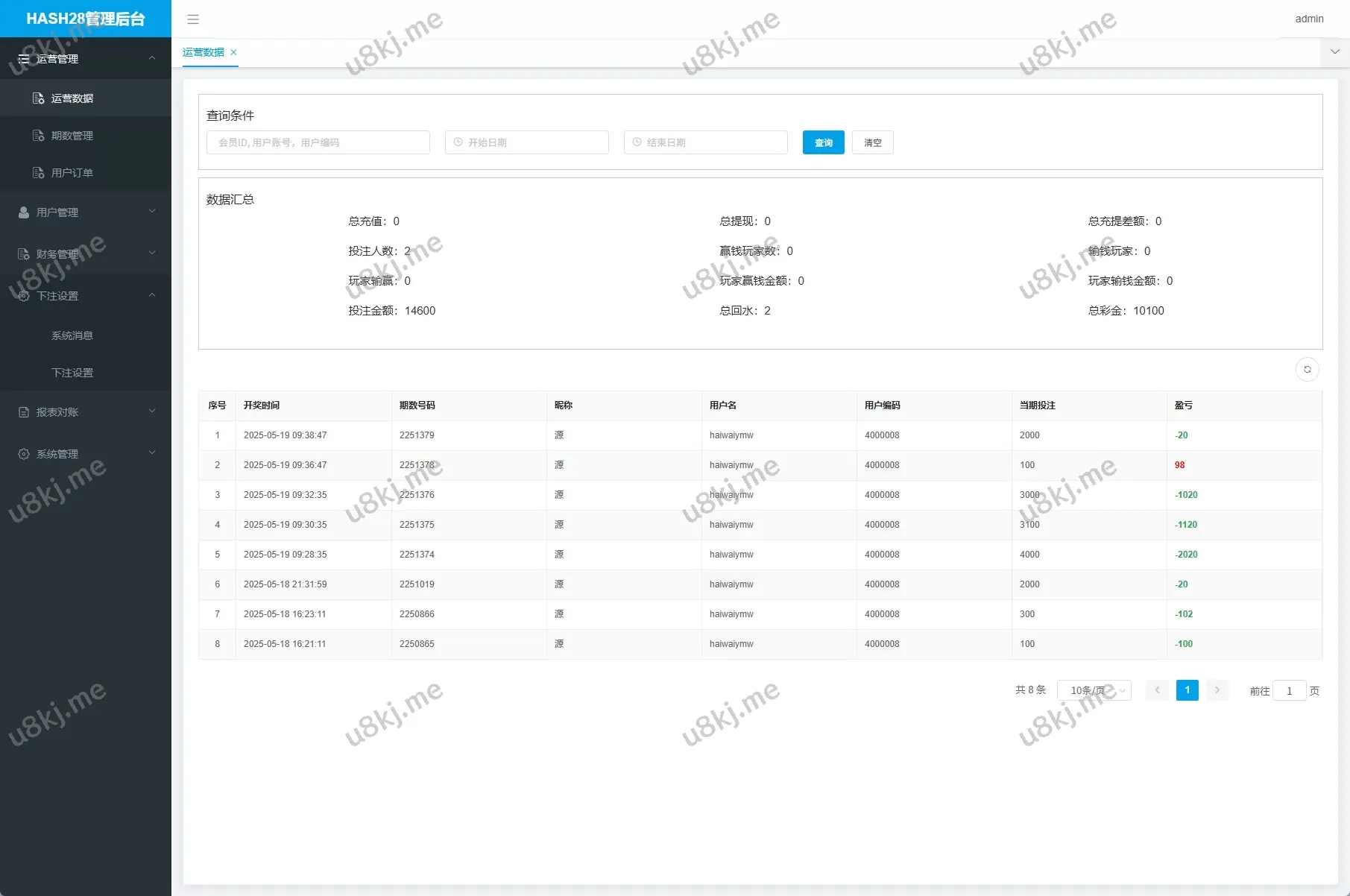This screenshot has height=896, width=1350.
Task: Open 用户订单 in the sidebar
Action: (x=72, y=173)
